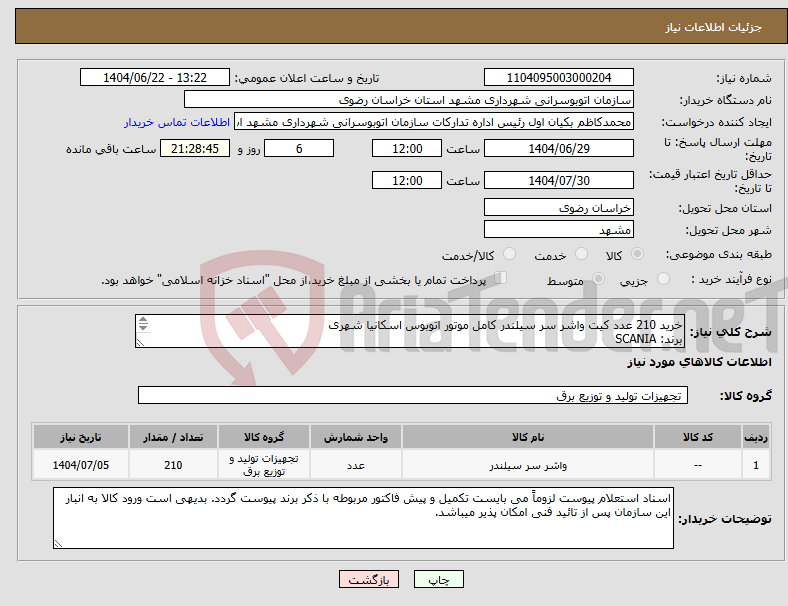Click the توضیحات خریدار text area

pyautogui.click(x=363, y=518)
